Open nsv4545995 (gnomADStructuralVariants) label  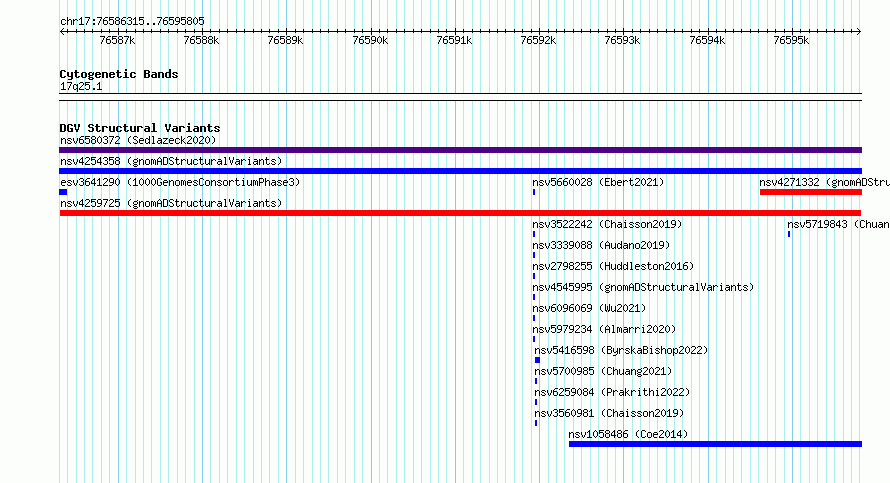click(x=643, y=287)
